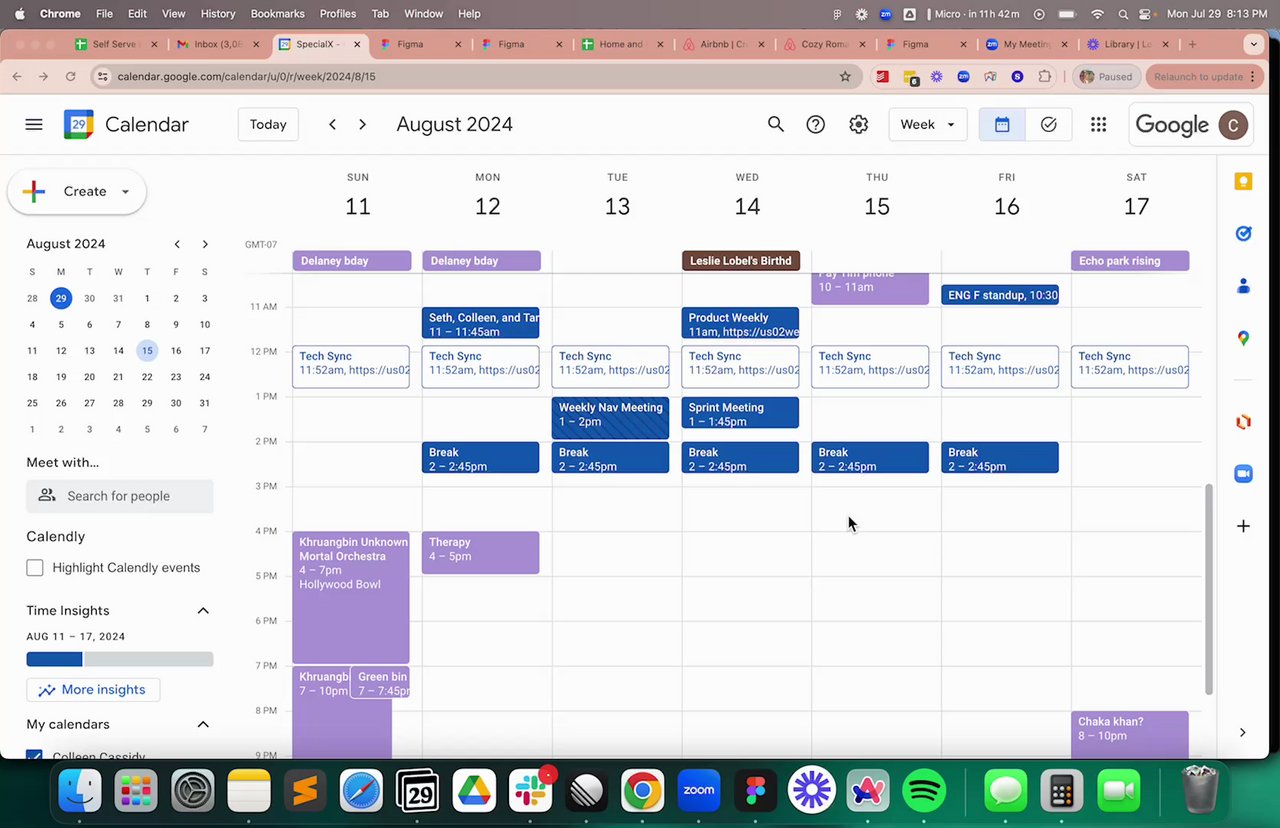Bookmark this page star icon
Viewport: 1280px width, 828px height.
[845, 76]
